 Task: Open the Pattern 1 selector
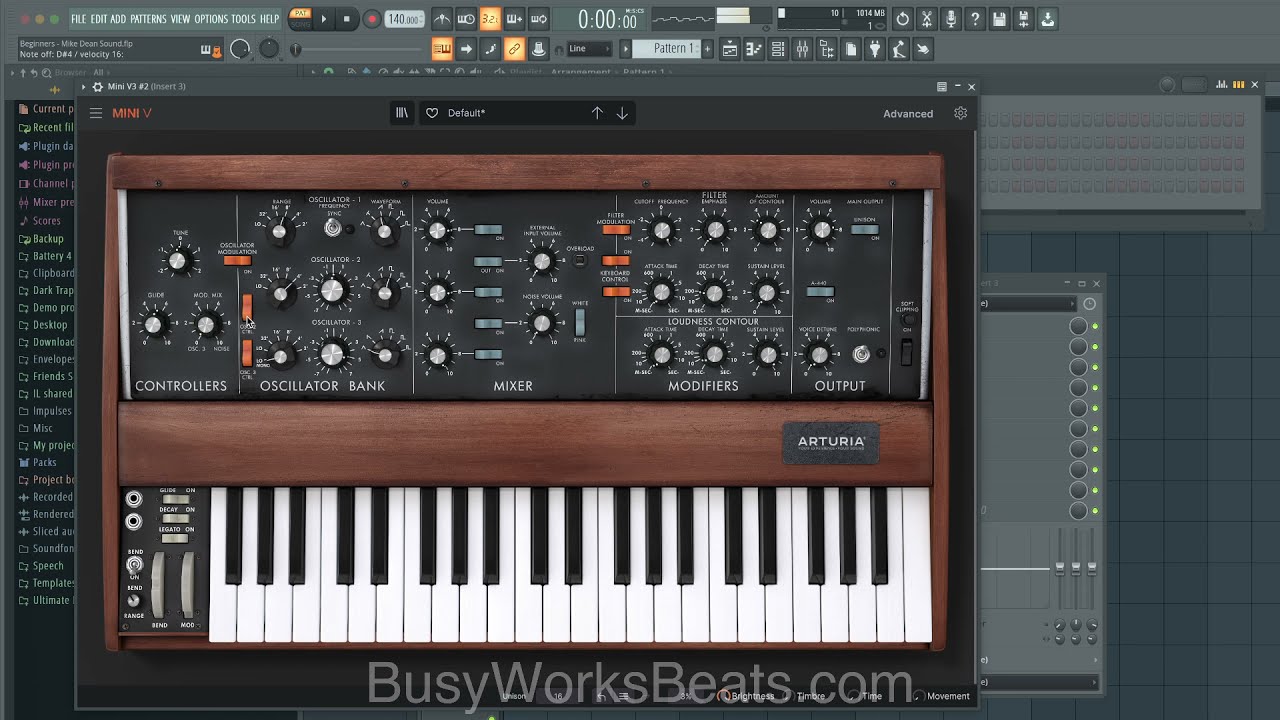tap(667, 49)
